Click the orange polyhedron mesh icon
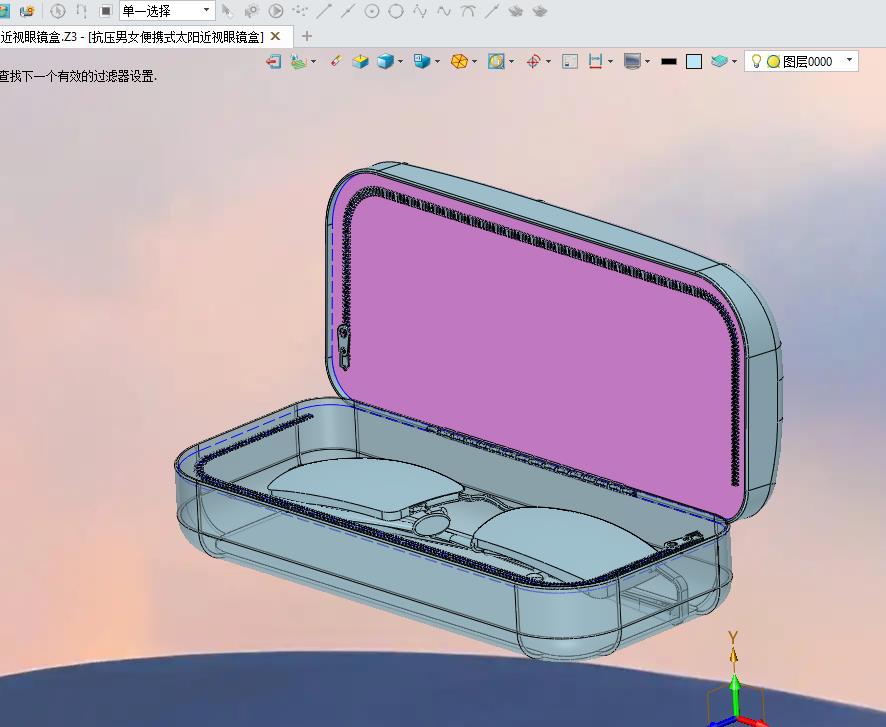886x727 pixels. click(459, 61)
